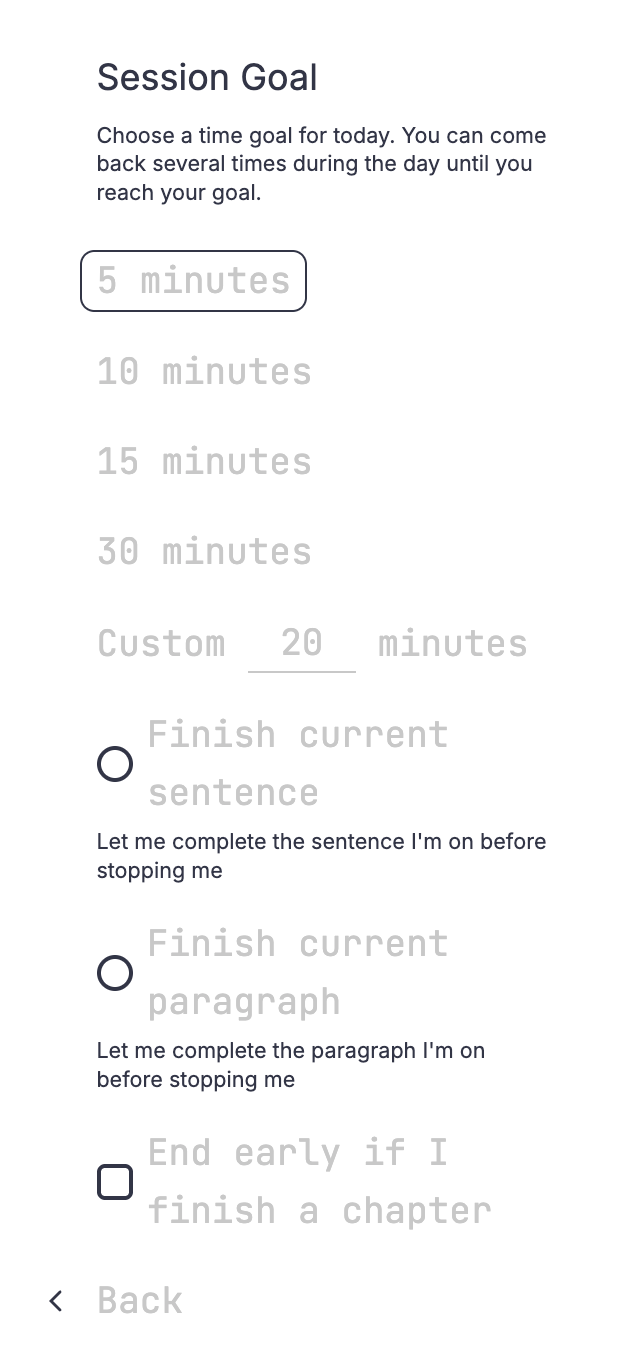Choose the 10 minutes time goal
The height and width of the screenshot is (1360, 644).
click(204, 371)
